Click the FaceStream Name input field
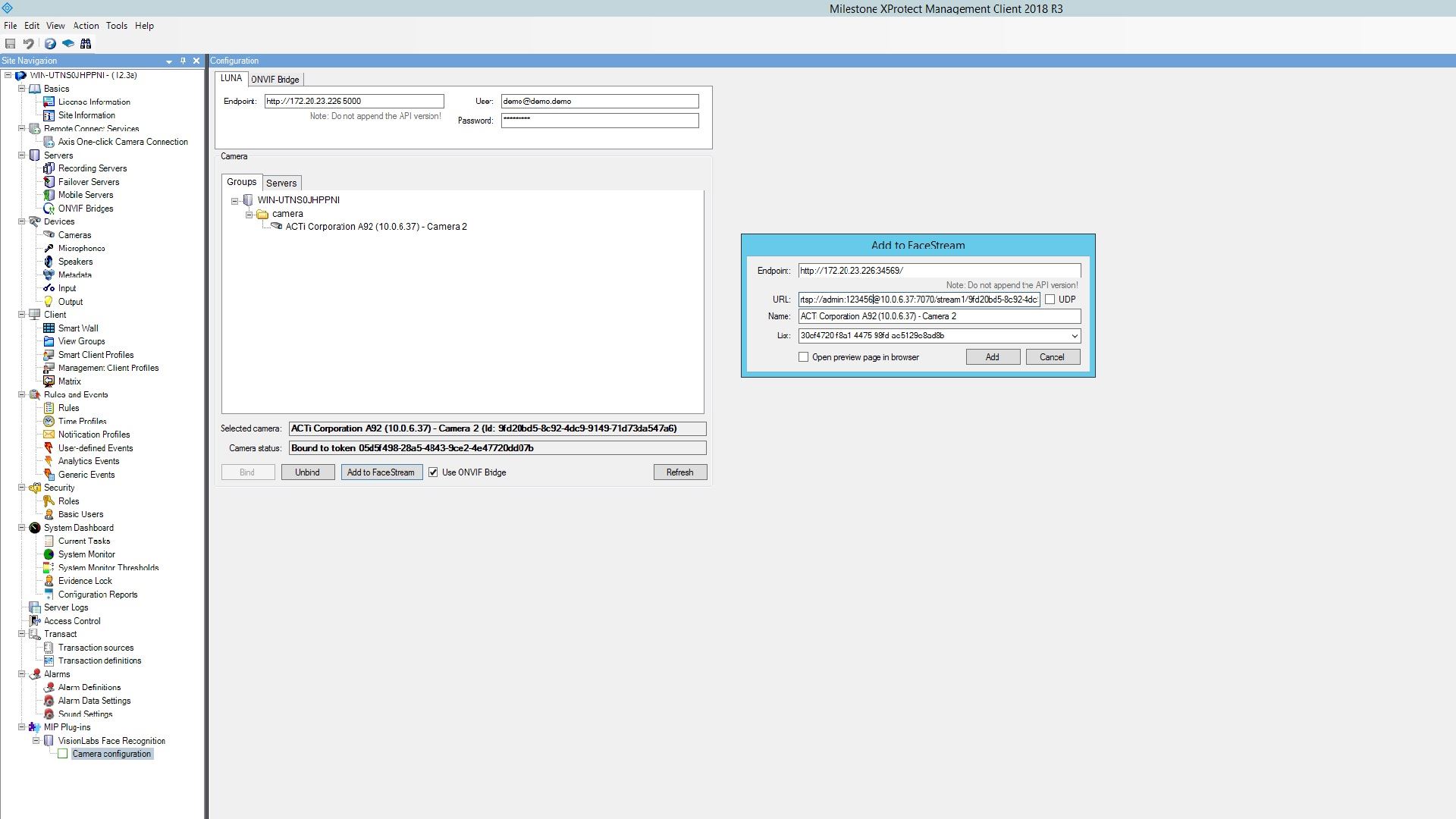This screenshot has height=819, width=1456. click(940, 316)
